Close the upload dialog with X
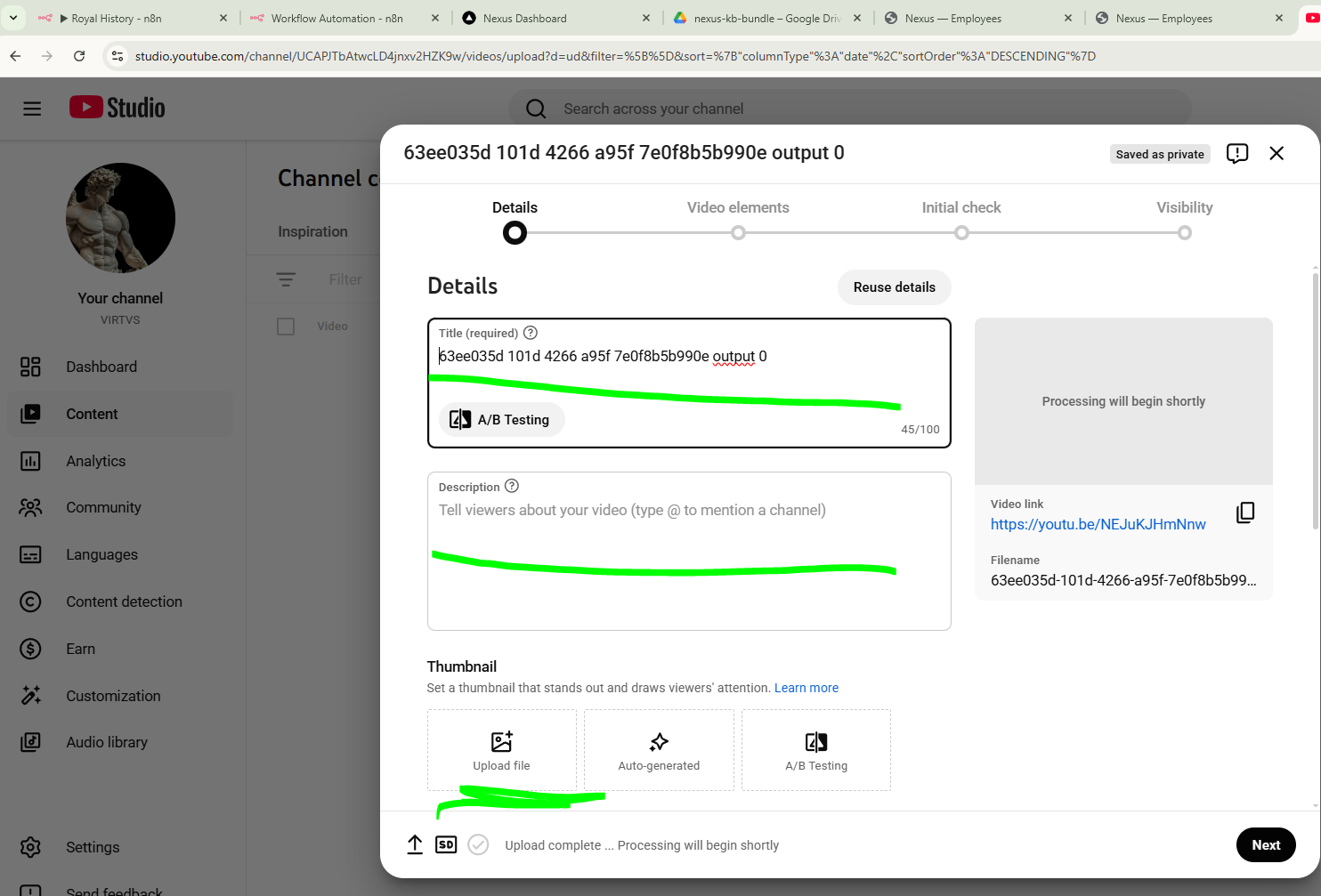 click(1276, 153)
